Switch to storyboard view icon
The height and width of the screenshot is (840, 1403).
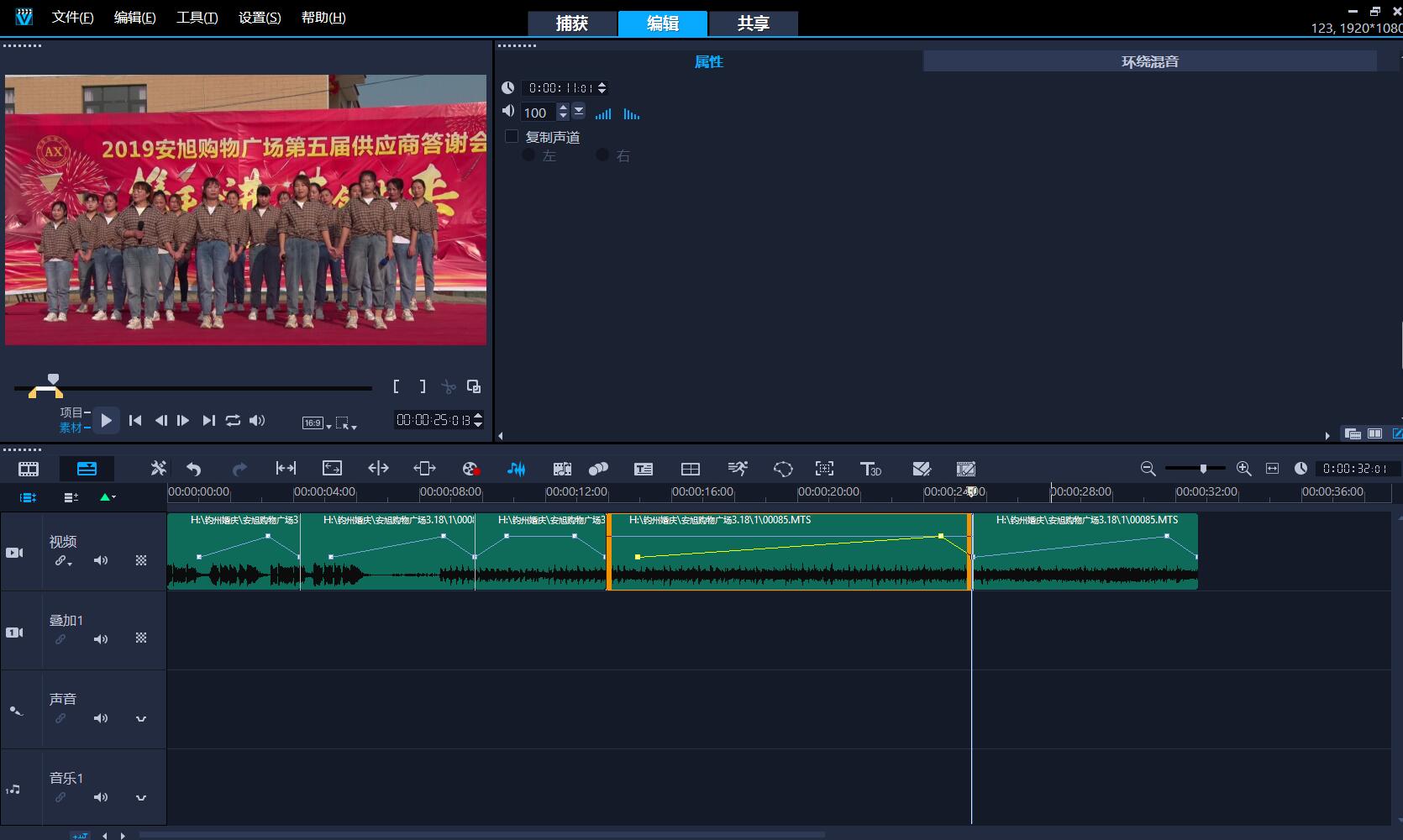(x=29, y=469)
